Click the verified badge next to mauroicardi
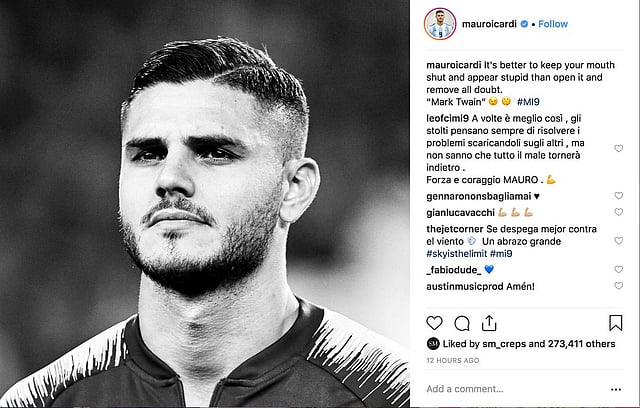The width and height of the screenshot is (640, 408). point(524,24)
